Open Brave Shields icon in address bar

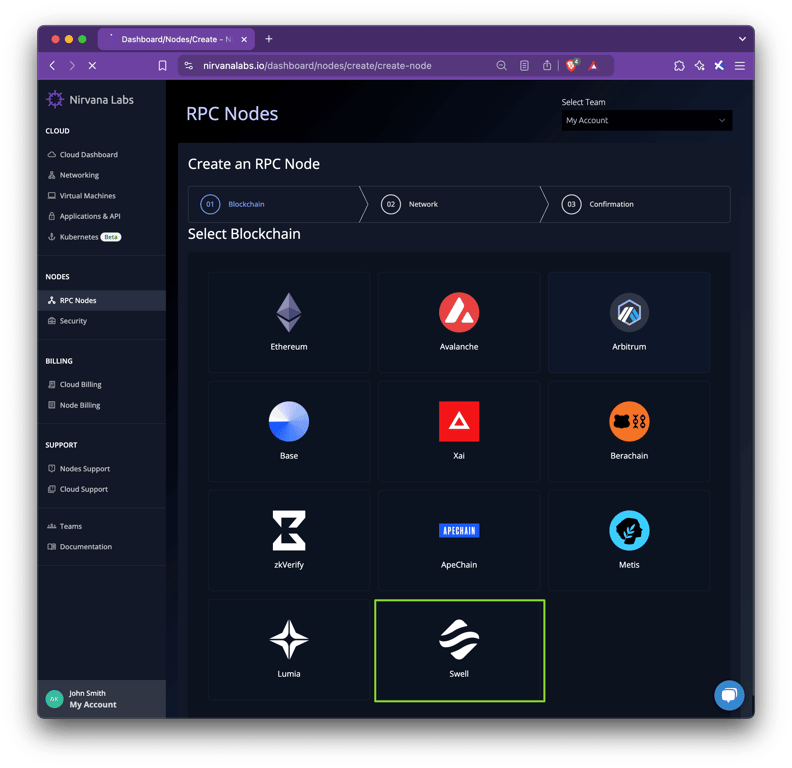coord(571,65)
